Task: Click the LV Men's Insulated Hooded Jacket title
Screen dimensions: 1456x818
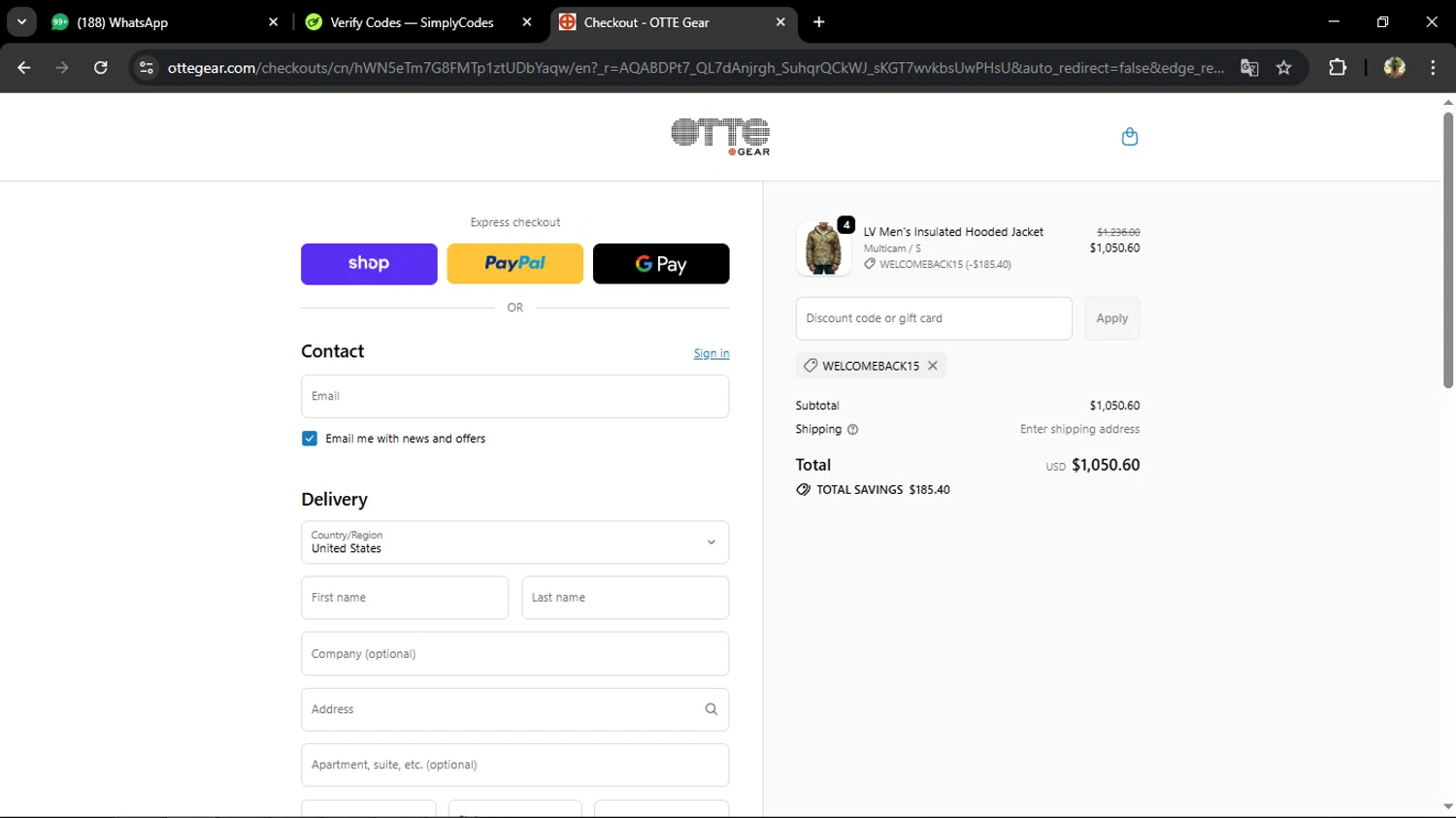Action: click(x=953, y=232)
